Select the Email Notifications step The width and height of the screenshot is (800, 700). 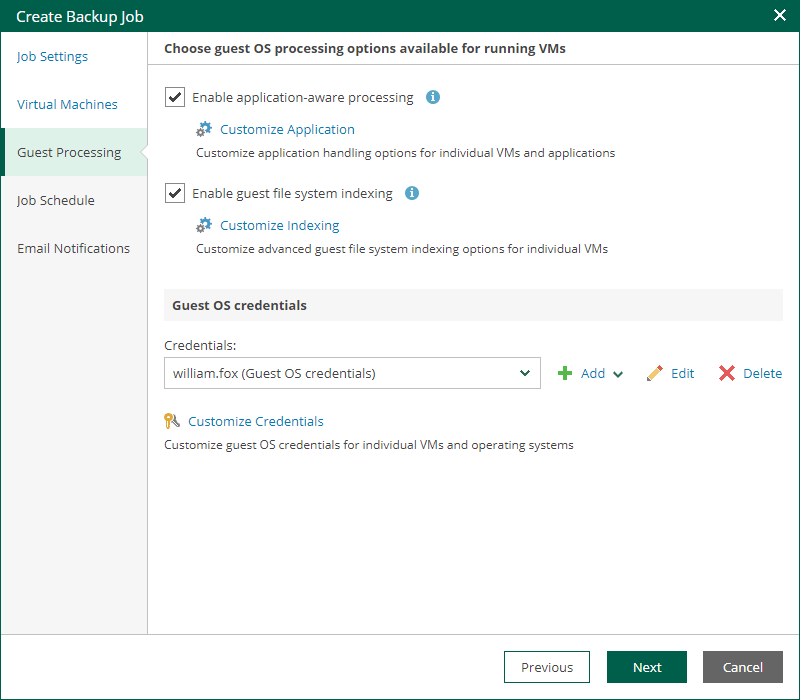[x=73, y=248]
